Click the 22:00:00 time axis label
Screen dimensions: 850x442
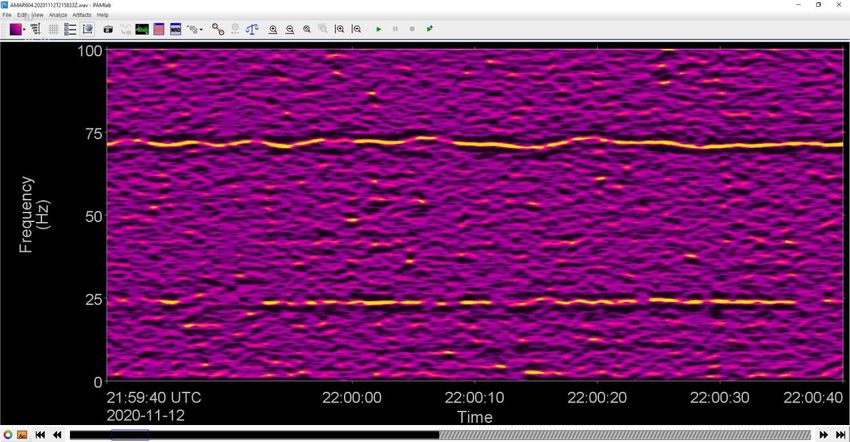[352, 398]
